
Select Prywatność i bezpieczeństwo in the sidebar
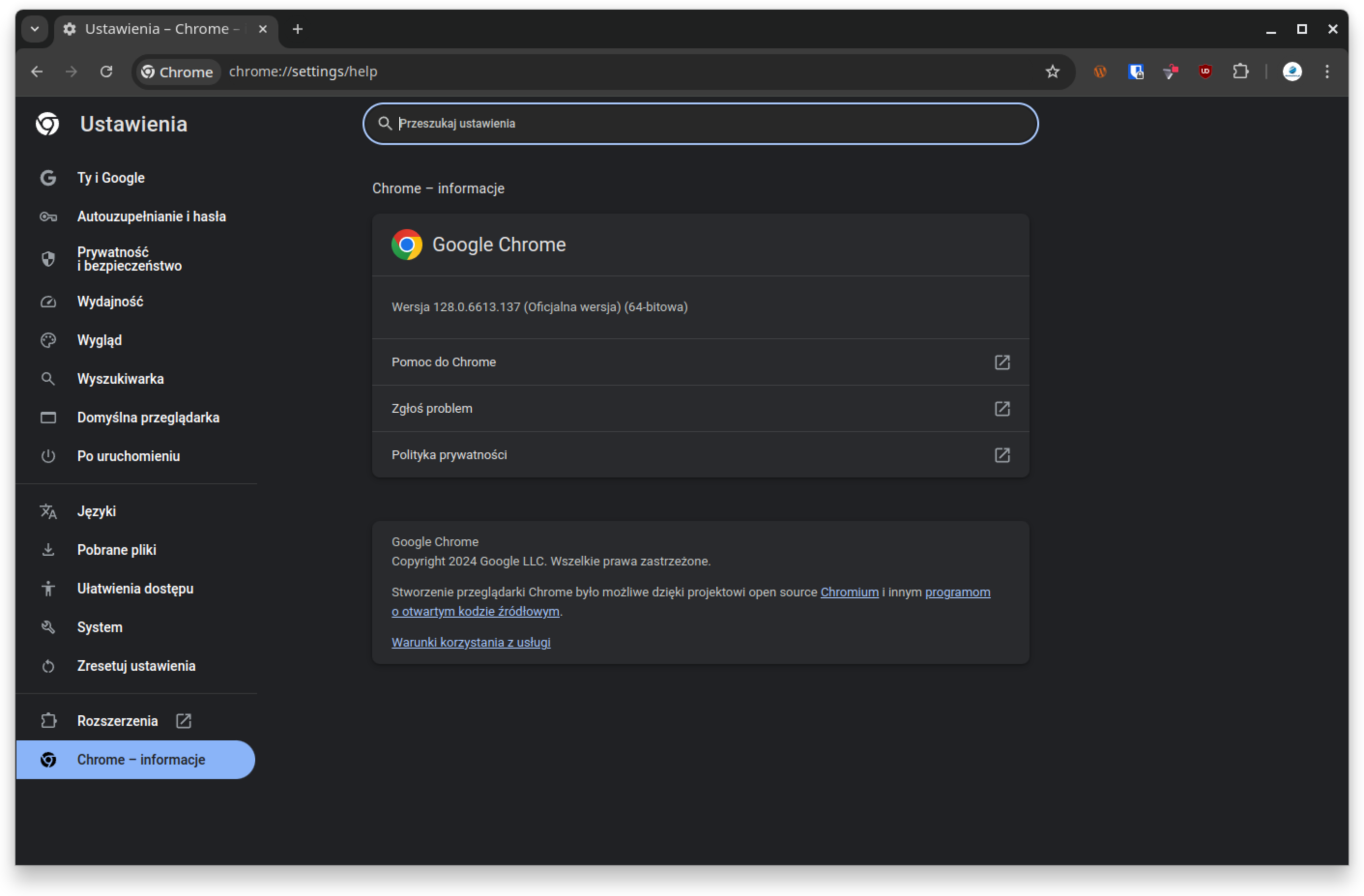(129, 259)
